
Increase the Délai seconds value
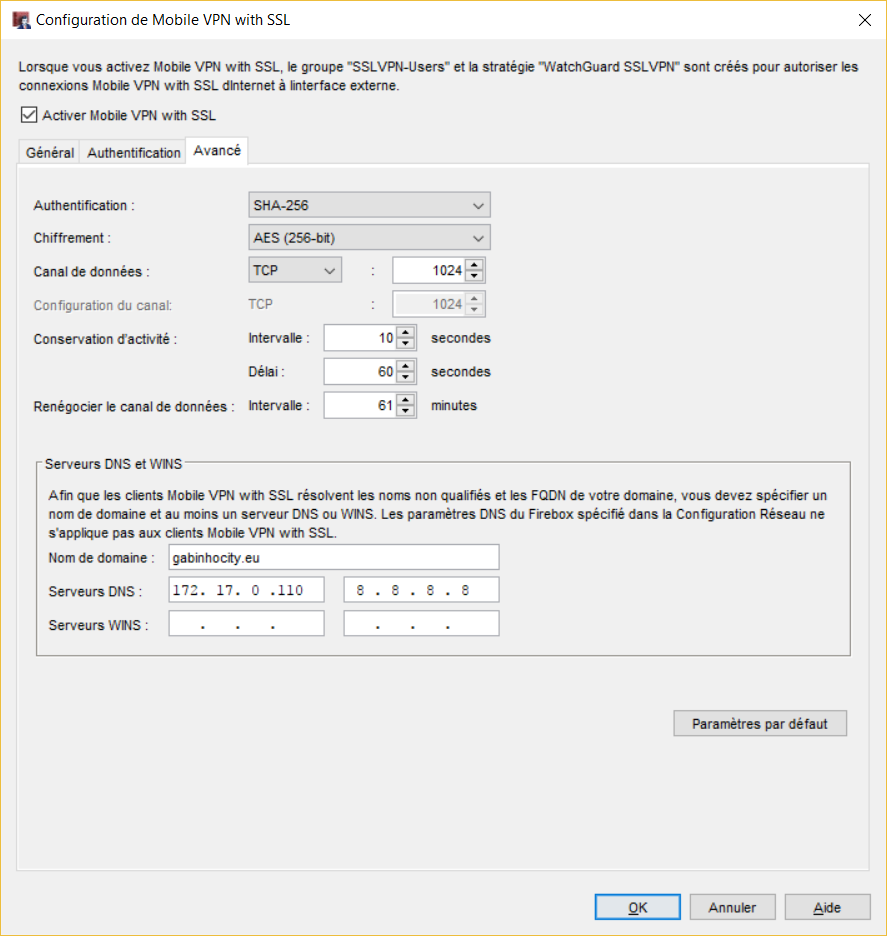tap(406, 366)
